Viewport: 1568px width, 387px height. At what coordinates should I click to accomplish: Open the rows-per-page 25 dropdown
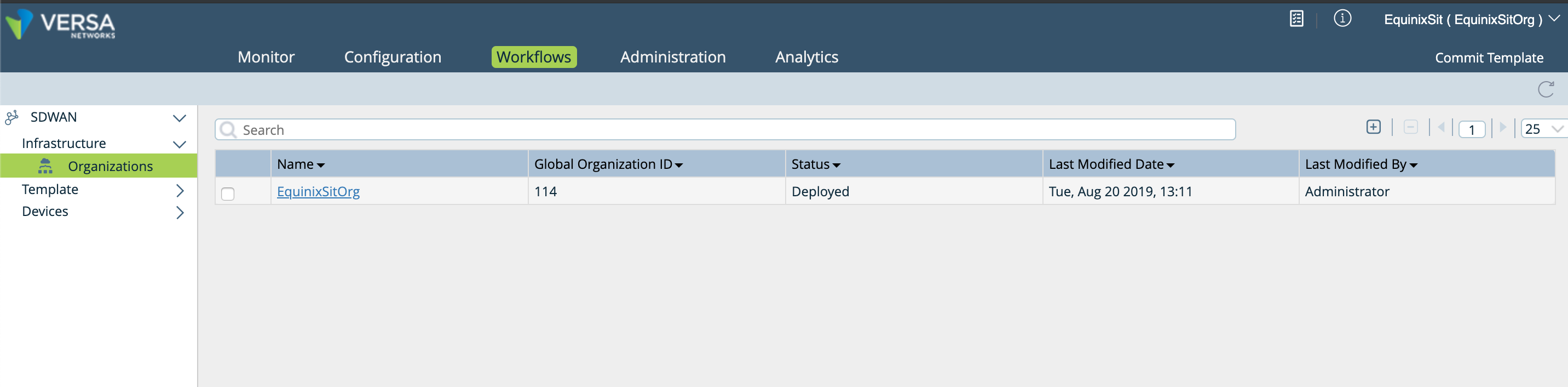click(x=1544, y=129)
